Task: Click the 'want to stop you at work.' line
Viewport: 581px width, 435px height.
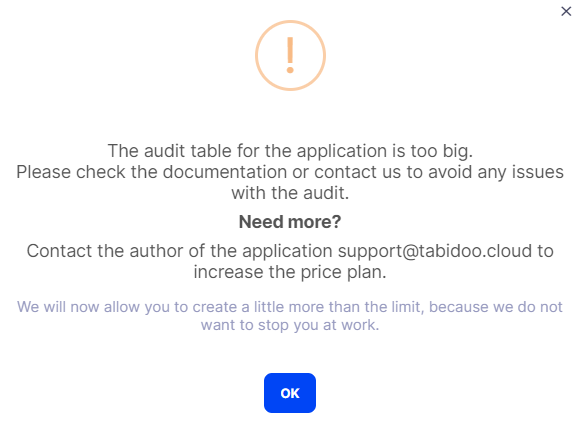Action: pos(290,325)
